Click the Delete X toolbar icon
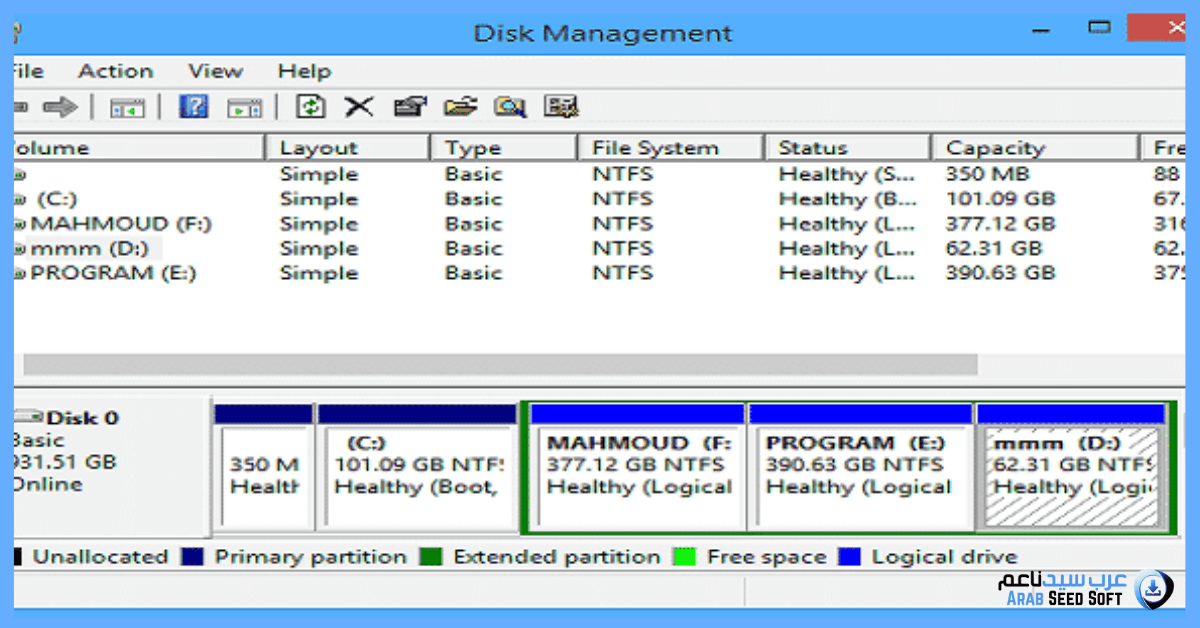 [359, 107]
